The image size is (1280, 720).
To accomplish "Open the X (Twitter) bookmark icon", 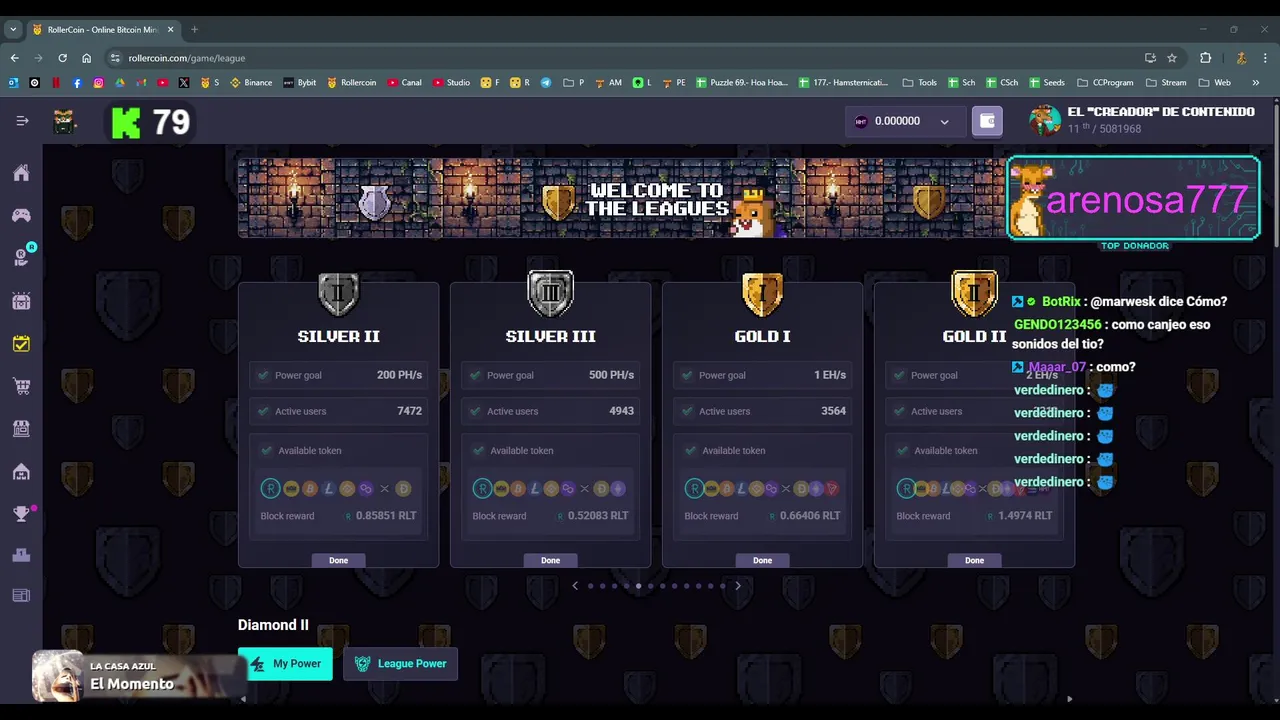I will 184,83.
